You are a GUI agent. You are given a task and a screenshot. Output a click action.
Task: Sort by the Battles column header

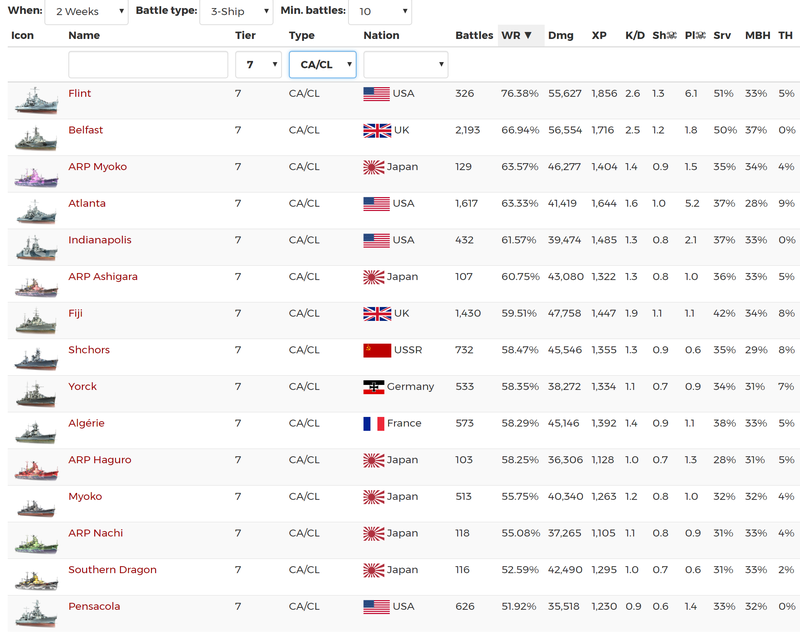pos(474,36)
